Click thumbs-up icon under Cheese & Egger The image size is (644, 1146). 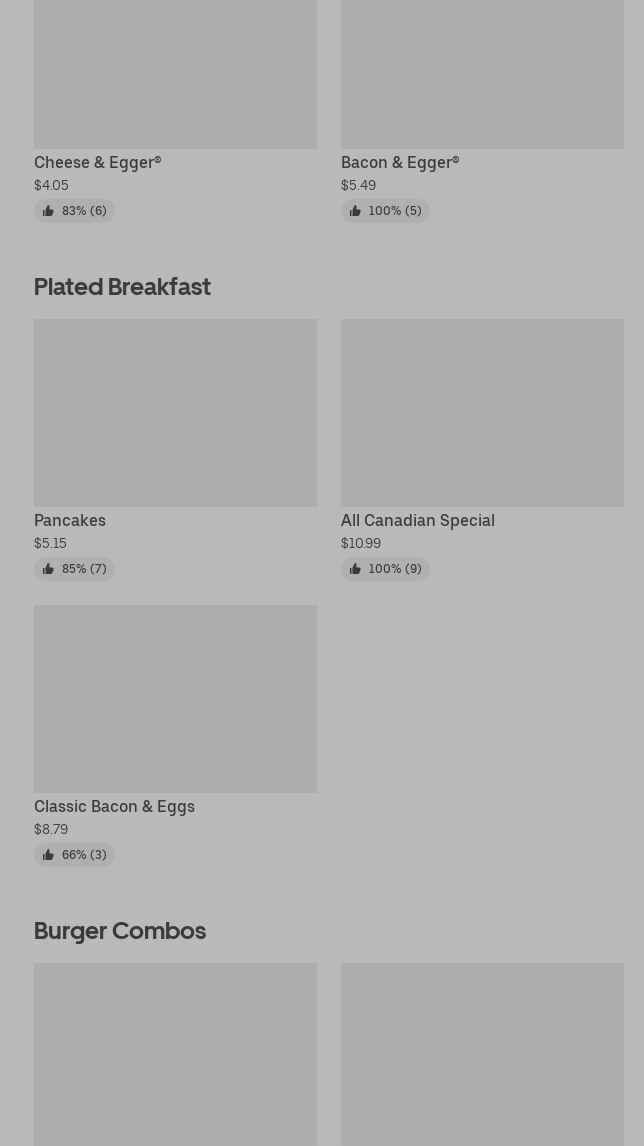click(48, 211)
